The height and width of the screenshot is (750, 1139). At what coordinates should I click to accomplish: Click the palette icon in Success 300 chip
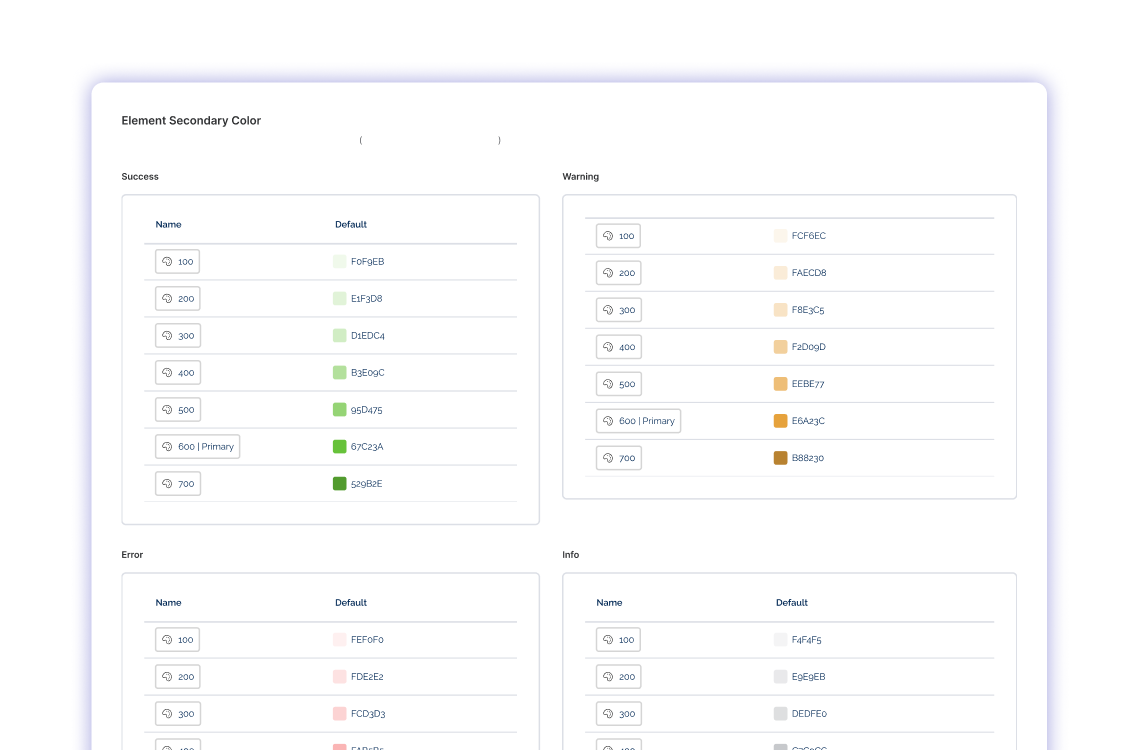(x=167, y=336)
